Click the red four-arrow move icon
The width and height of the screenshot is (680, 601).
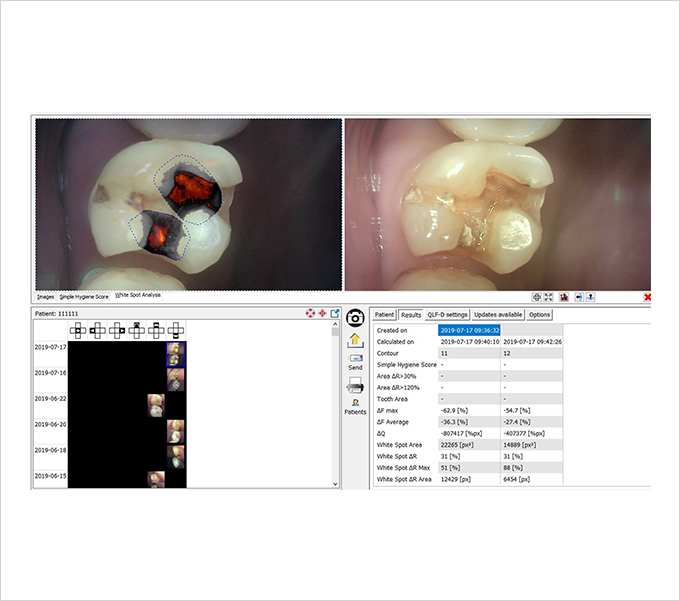coord(323,314)
